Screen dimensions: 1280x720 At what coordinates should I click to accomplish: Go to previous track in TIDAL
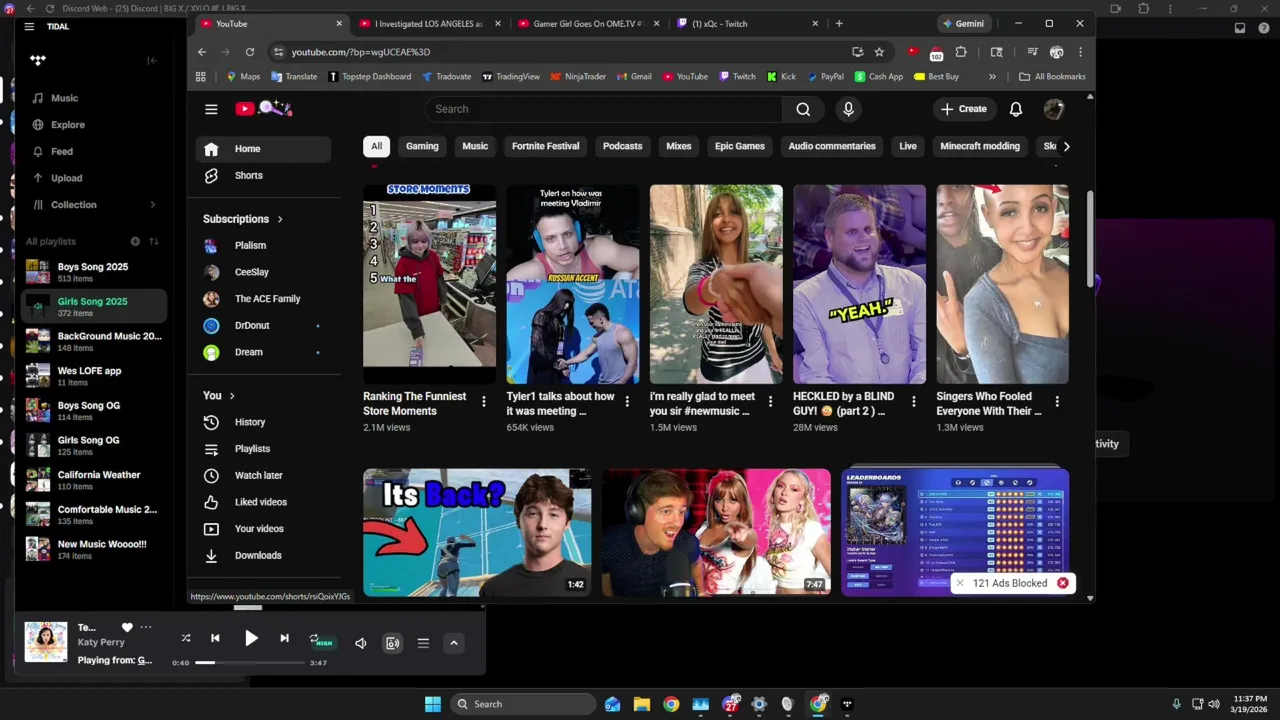(x=215, y=638)
